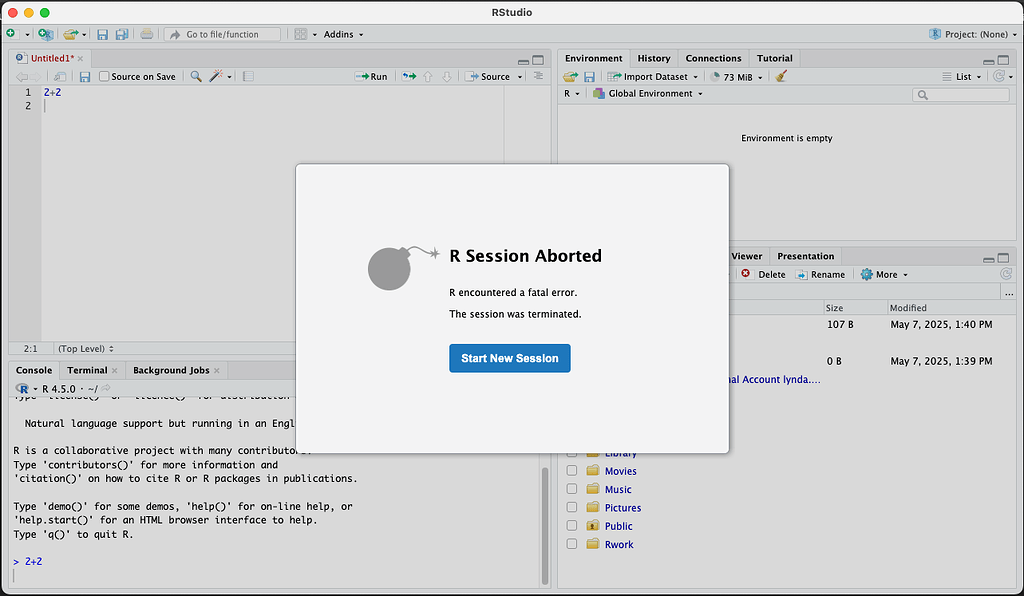Image resolution: width=1024 pixels, height=596 pixels.
Task: Enable the Source on Save checkbox
Action: tap(105, 76)
